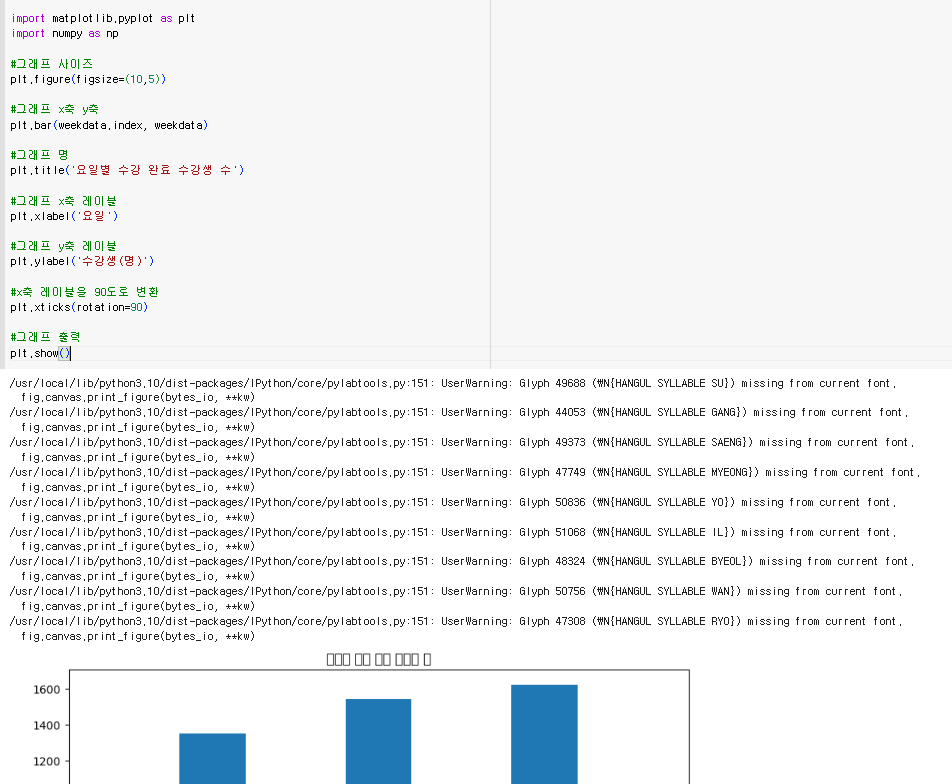Click the chart title with missing glyph boxes
Viewport: 952px width, 784px height.
(x=379, y=660)
